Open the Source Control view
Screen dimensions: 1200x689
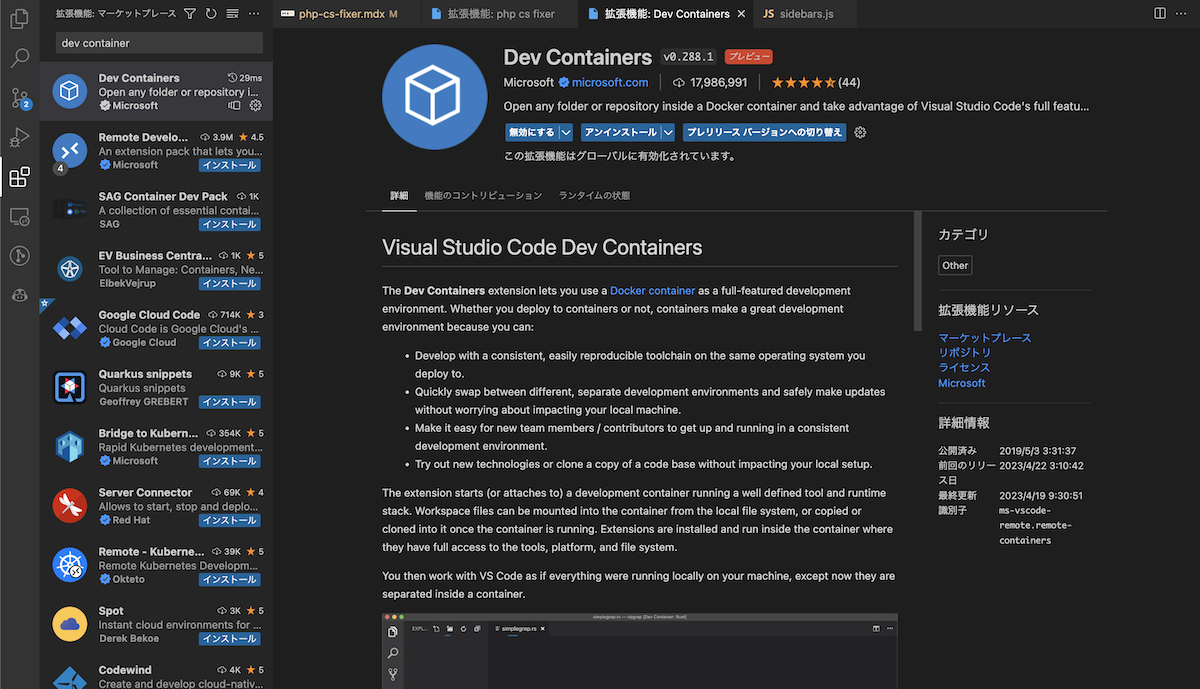(20, 98)
